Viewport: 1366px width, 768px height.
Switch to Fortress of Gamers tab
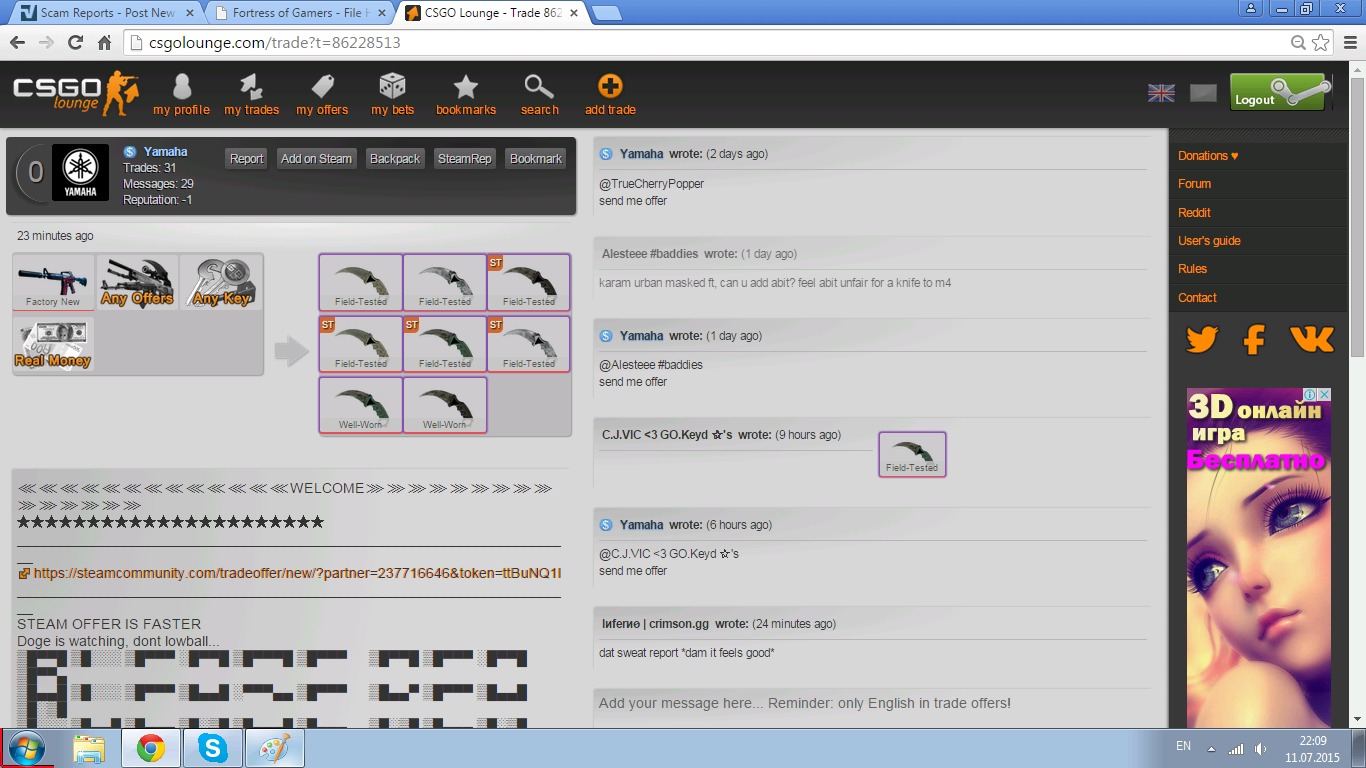pos(299,13)
